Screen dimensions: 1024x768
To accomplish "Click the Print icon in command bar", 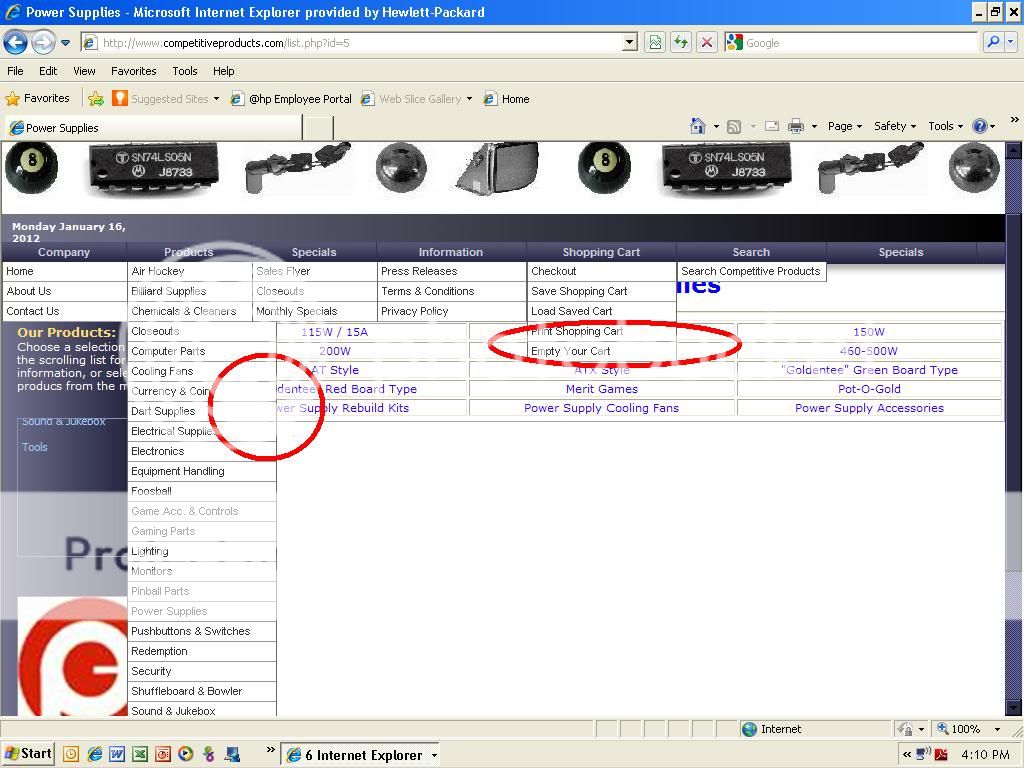I will tap(796, 126).
